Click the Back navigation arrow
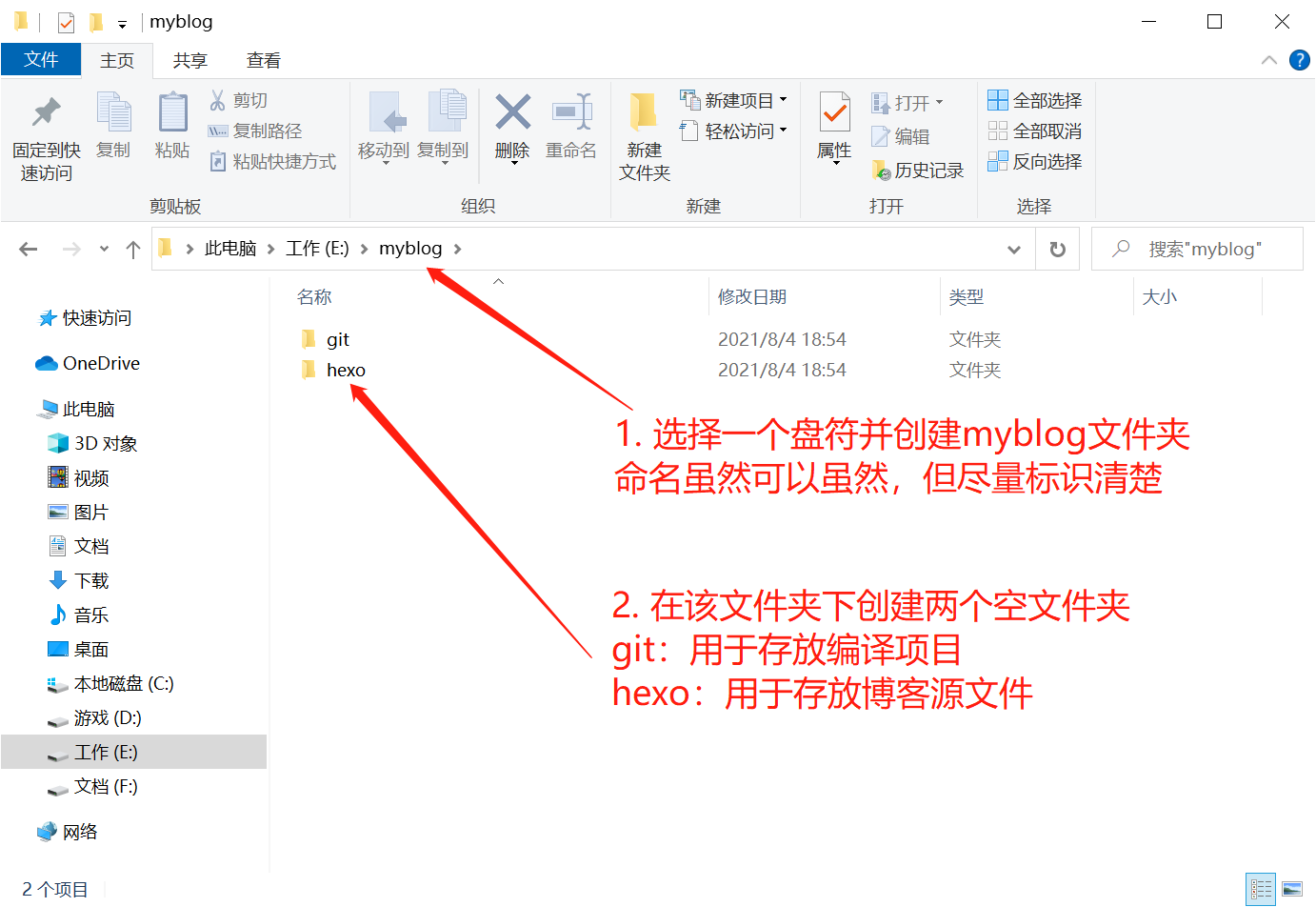The width and height of the screenshot is (1316, 907). (x=29, y=249)
